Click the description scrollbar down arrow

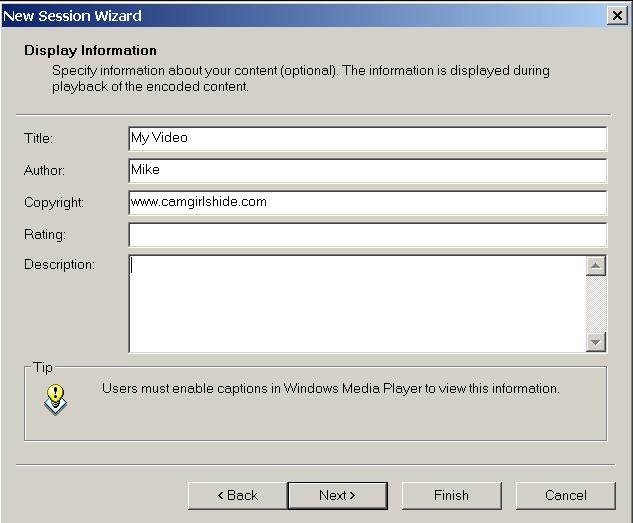coord(596,342)
